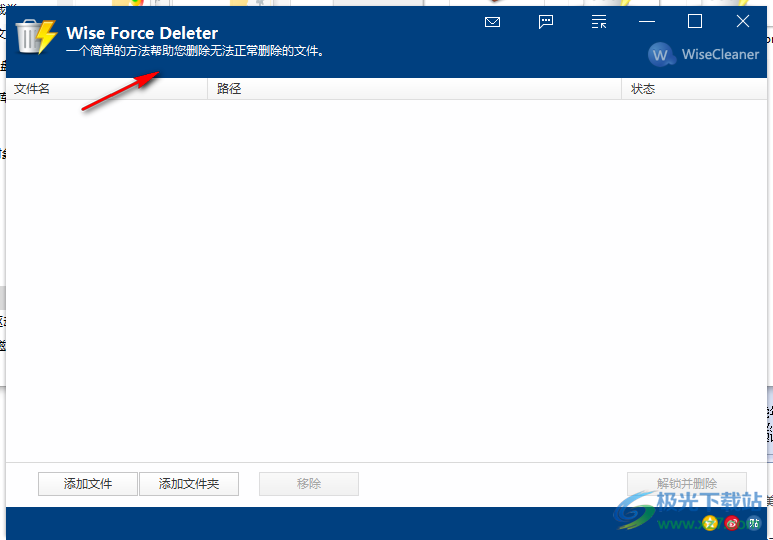Click the 移除 button

pos(309,484)
